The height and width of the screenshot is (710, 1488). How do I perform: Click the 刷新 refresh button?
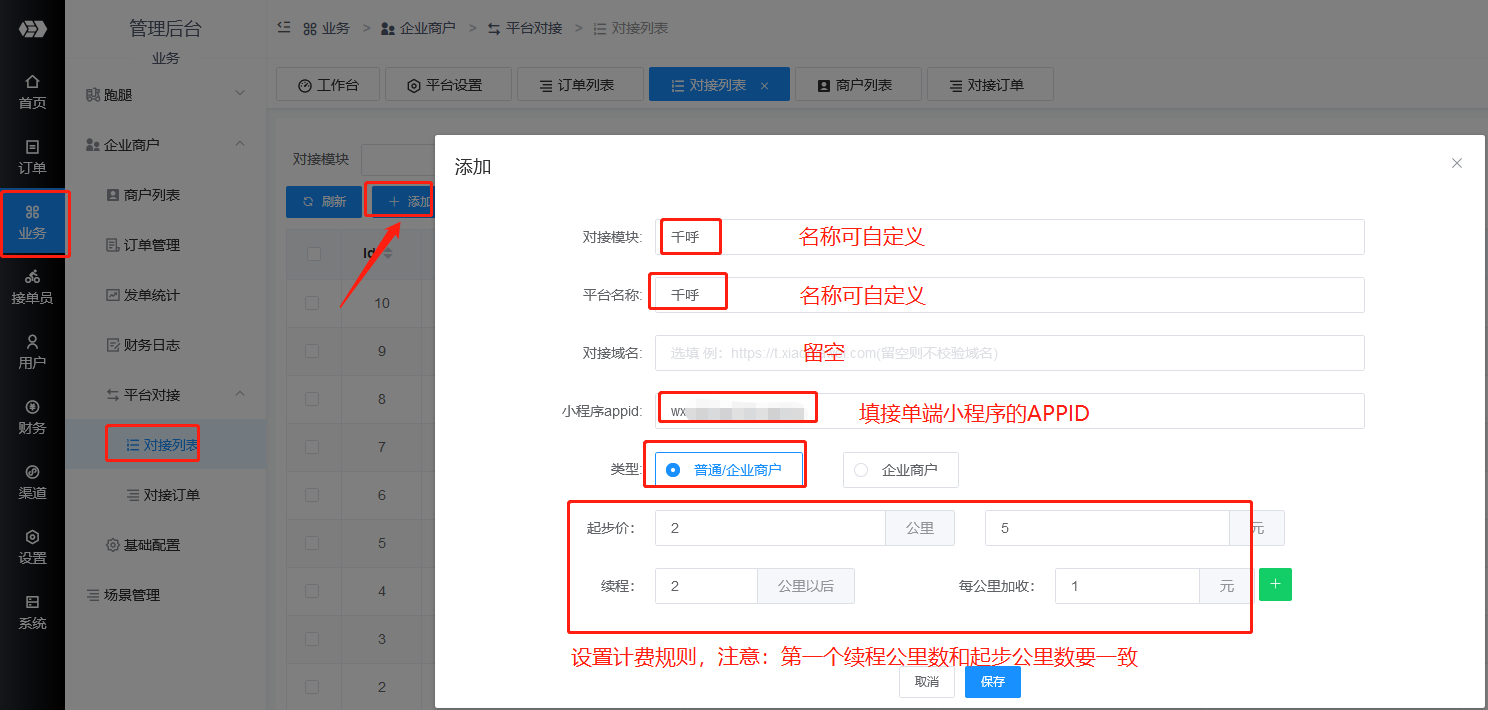pos(324,201)
